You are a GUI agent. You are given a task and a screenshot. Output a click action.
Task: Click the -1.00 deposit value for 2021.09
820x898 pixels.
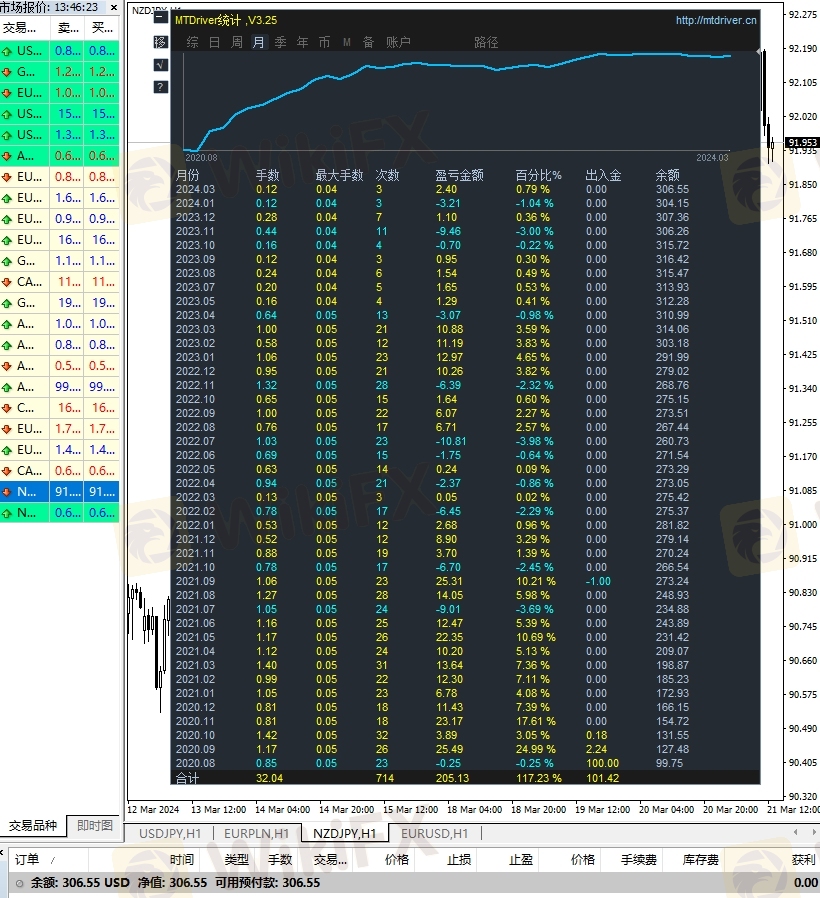(598, 581)
